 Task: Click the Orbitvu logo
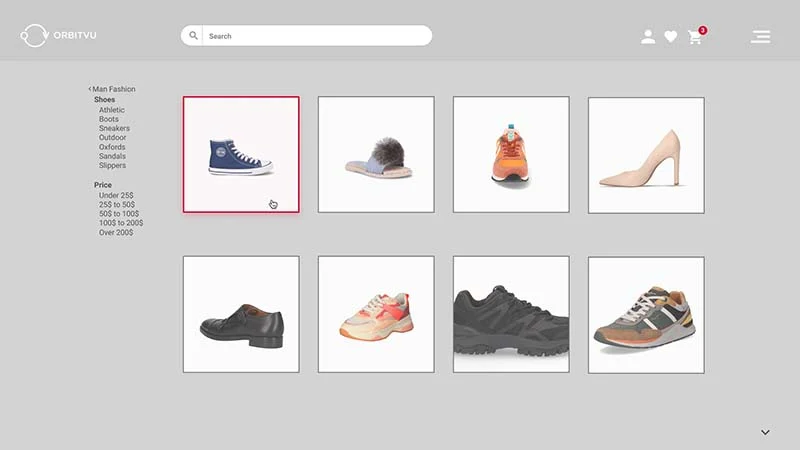click(x=58, y=36)
